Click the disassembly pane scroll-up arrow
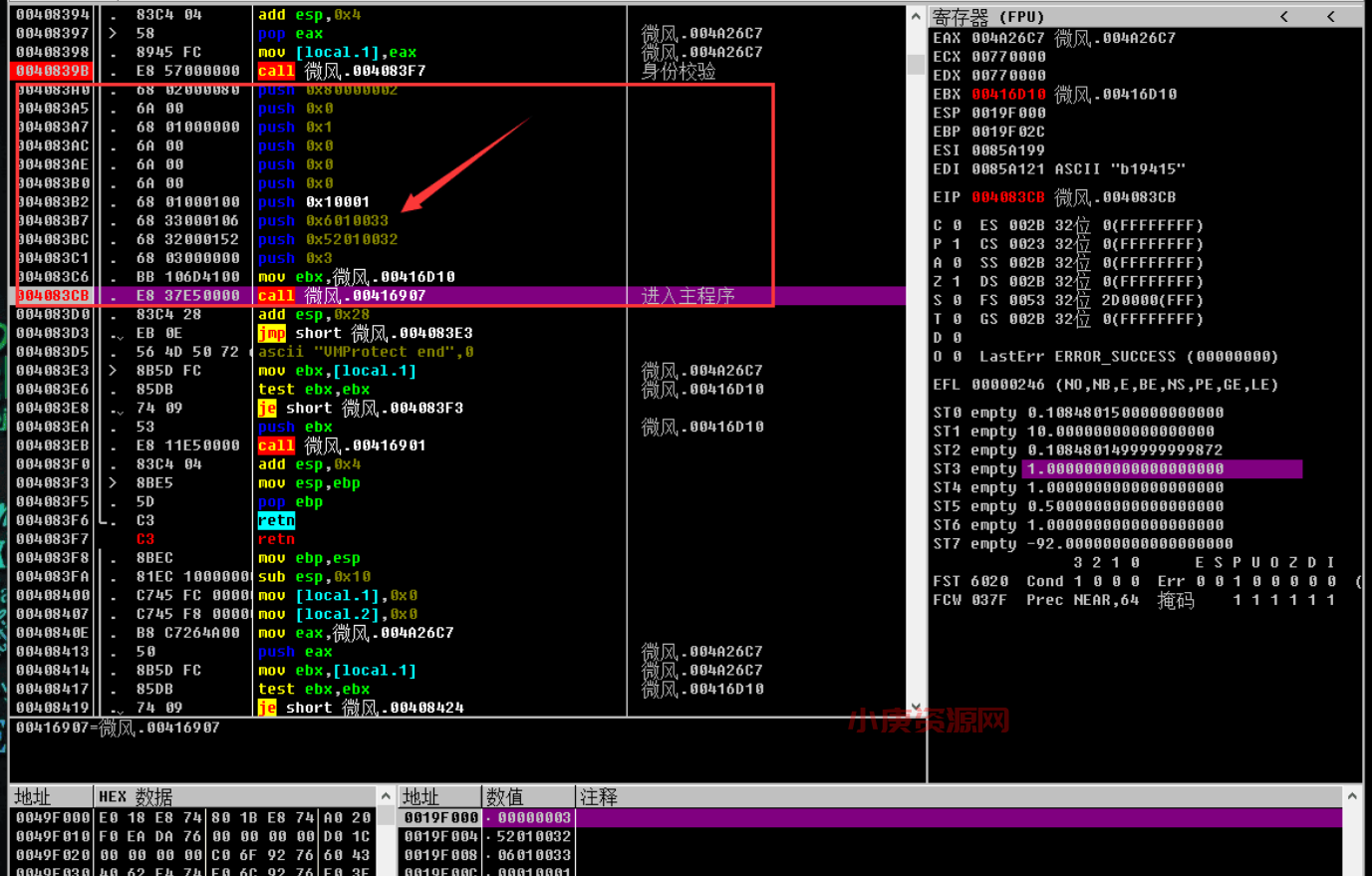 point(916,17)
